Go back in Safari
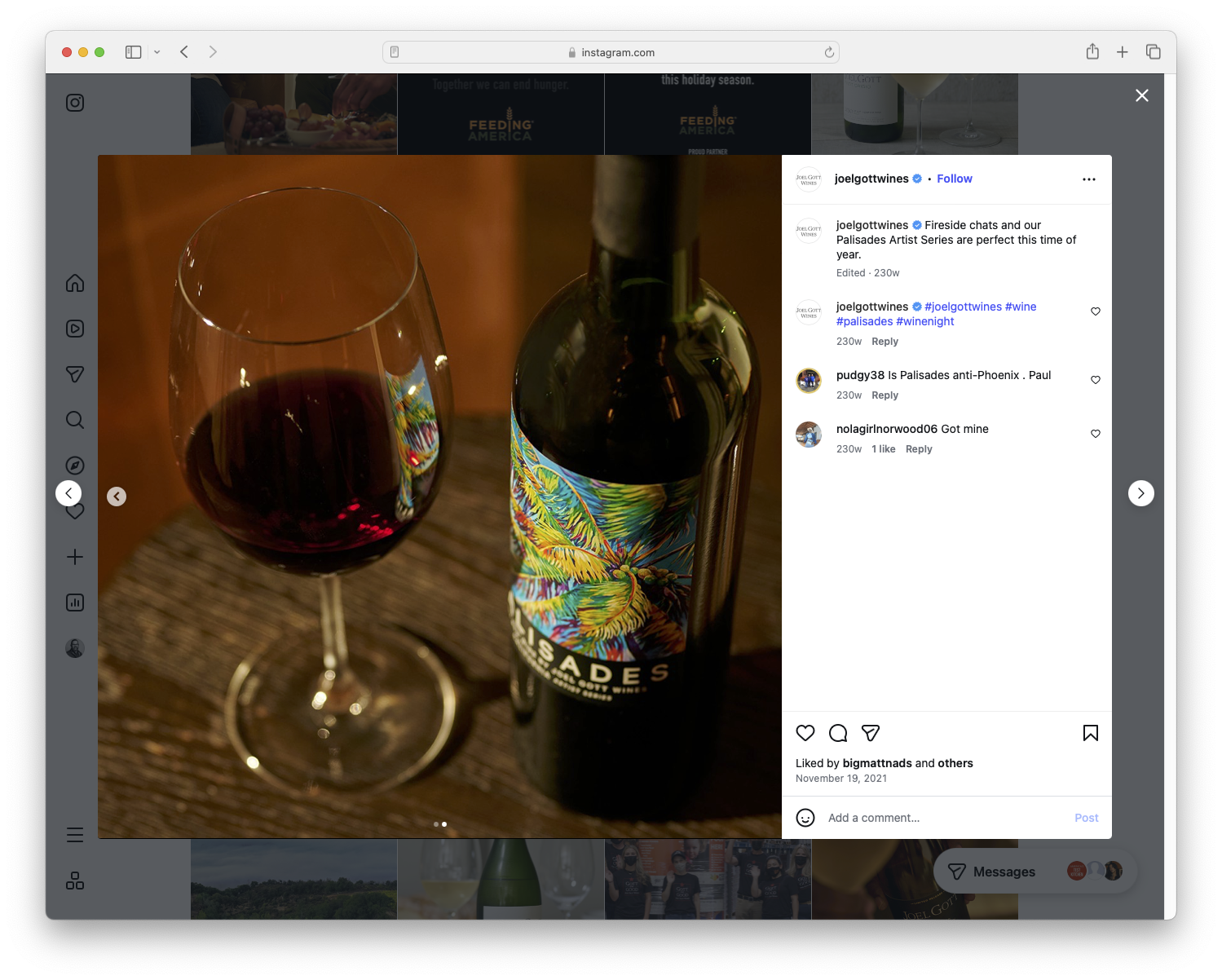 pyautogui.click(x=184, y=52)
